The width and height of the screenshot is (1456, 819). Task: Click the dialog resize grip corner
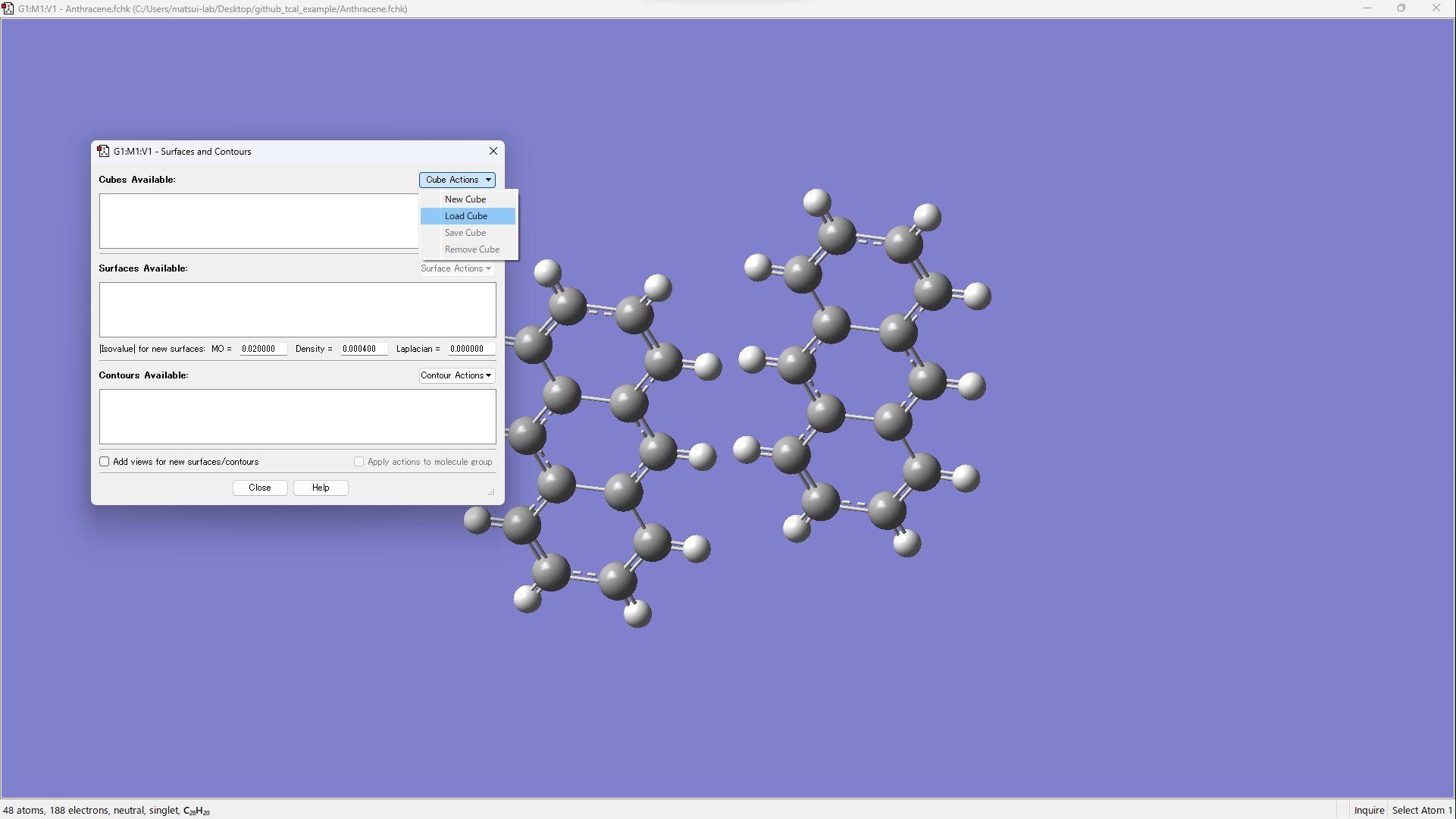pos(491,493)
